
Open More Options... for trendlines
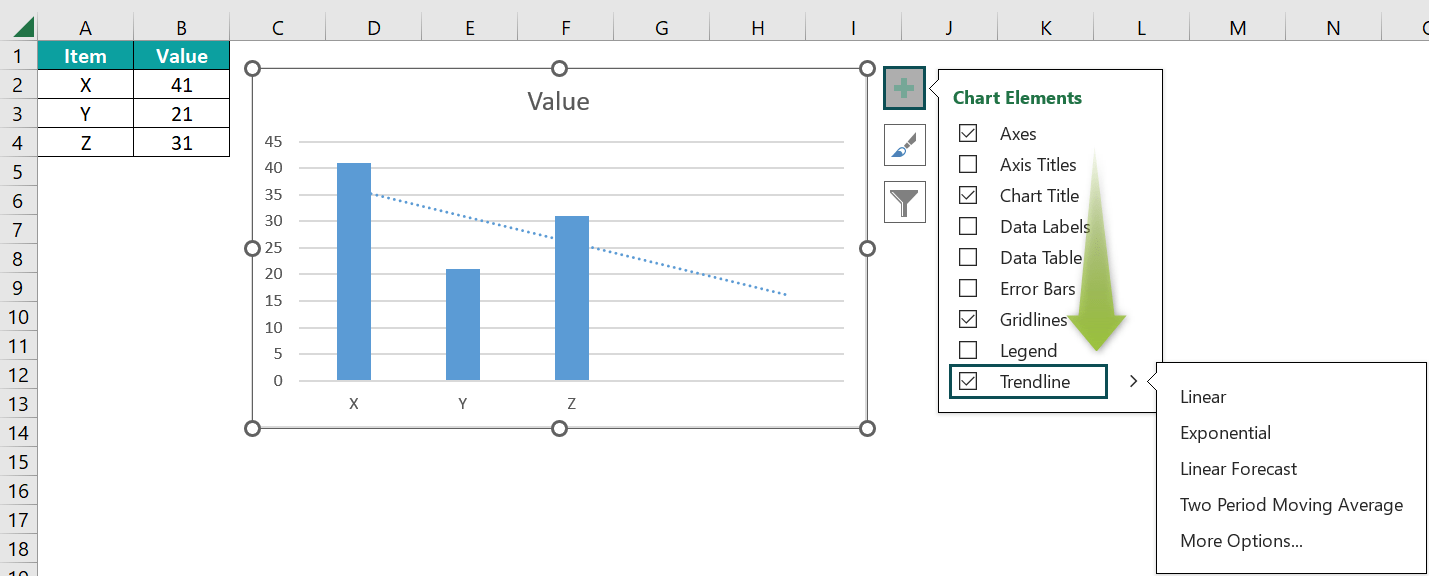coord(1241,541)
